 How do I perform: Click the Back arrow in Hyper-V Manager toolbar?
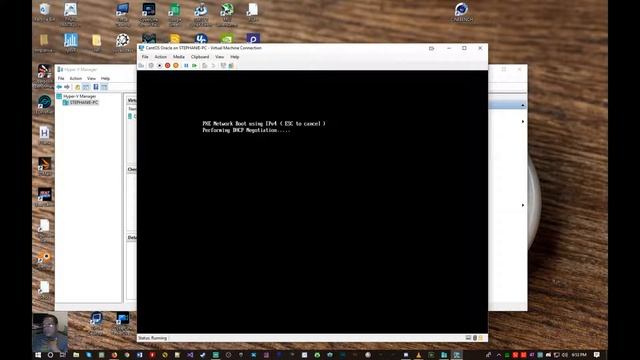tap(60, 87)
